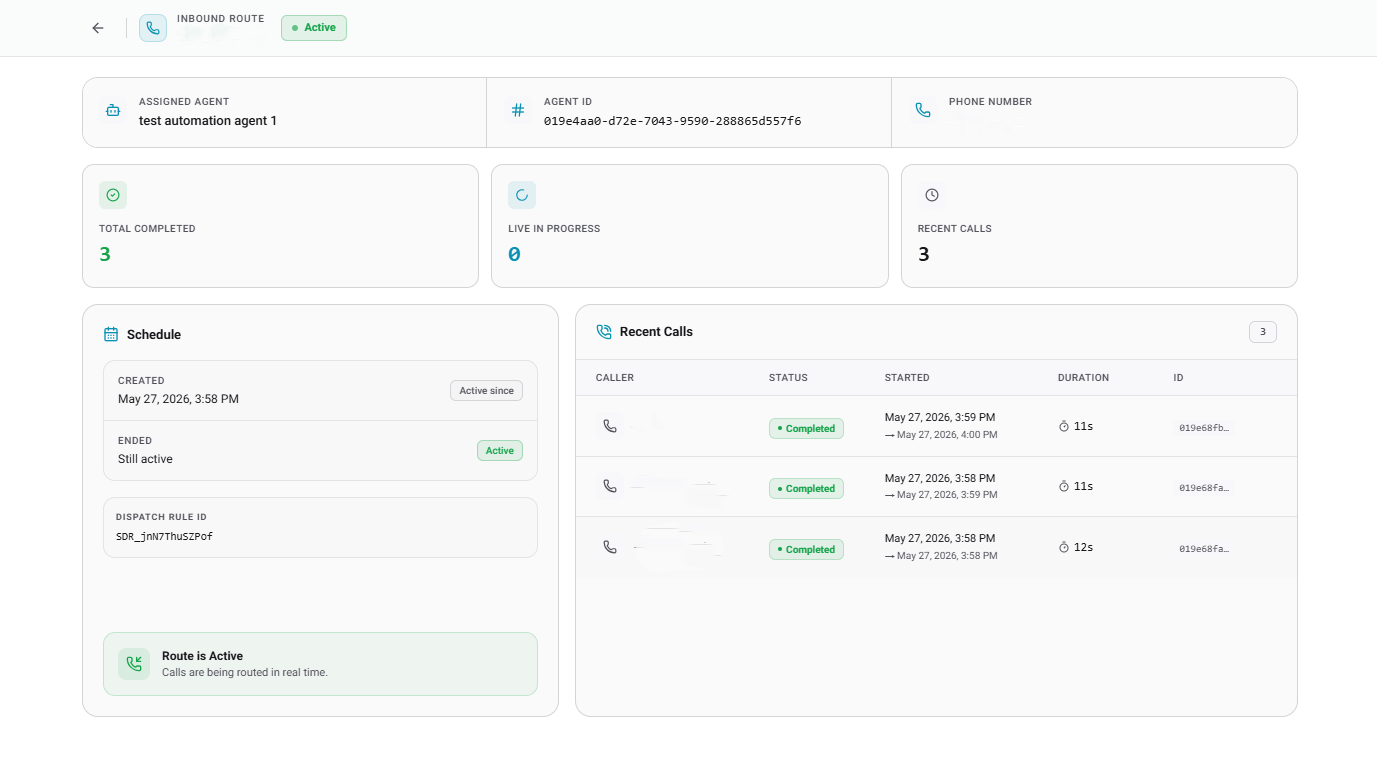Image resolution: width=1377 pixels, height=765 pixels.
Task: Click 'test automation agent 1' agent name
Action: coord(208,121)
